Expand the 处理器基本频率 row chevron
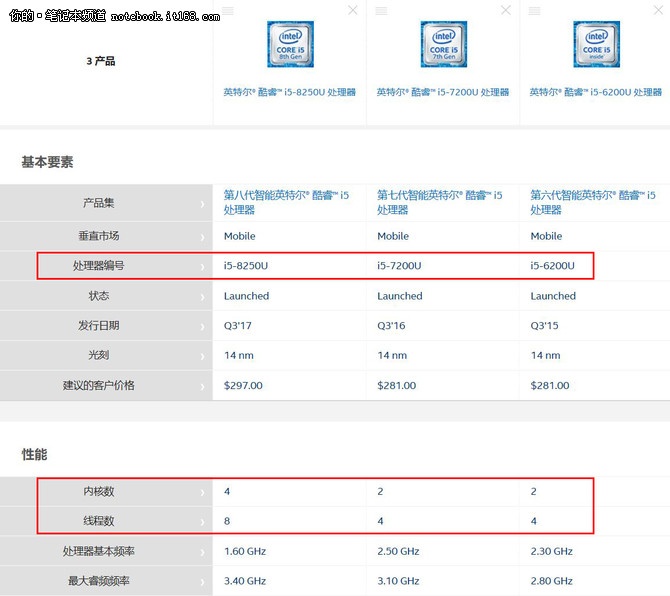The image size is (670, 596). 203,552
